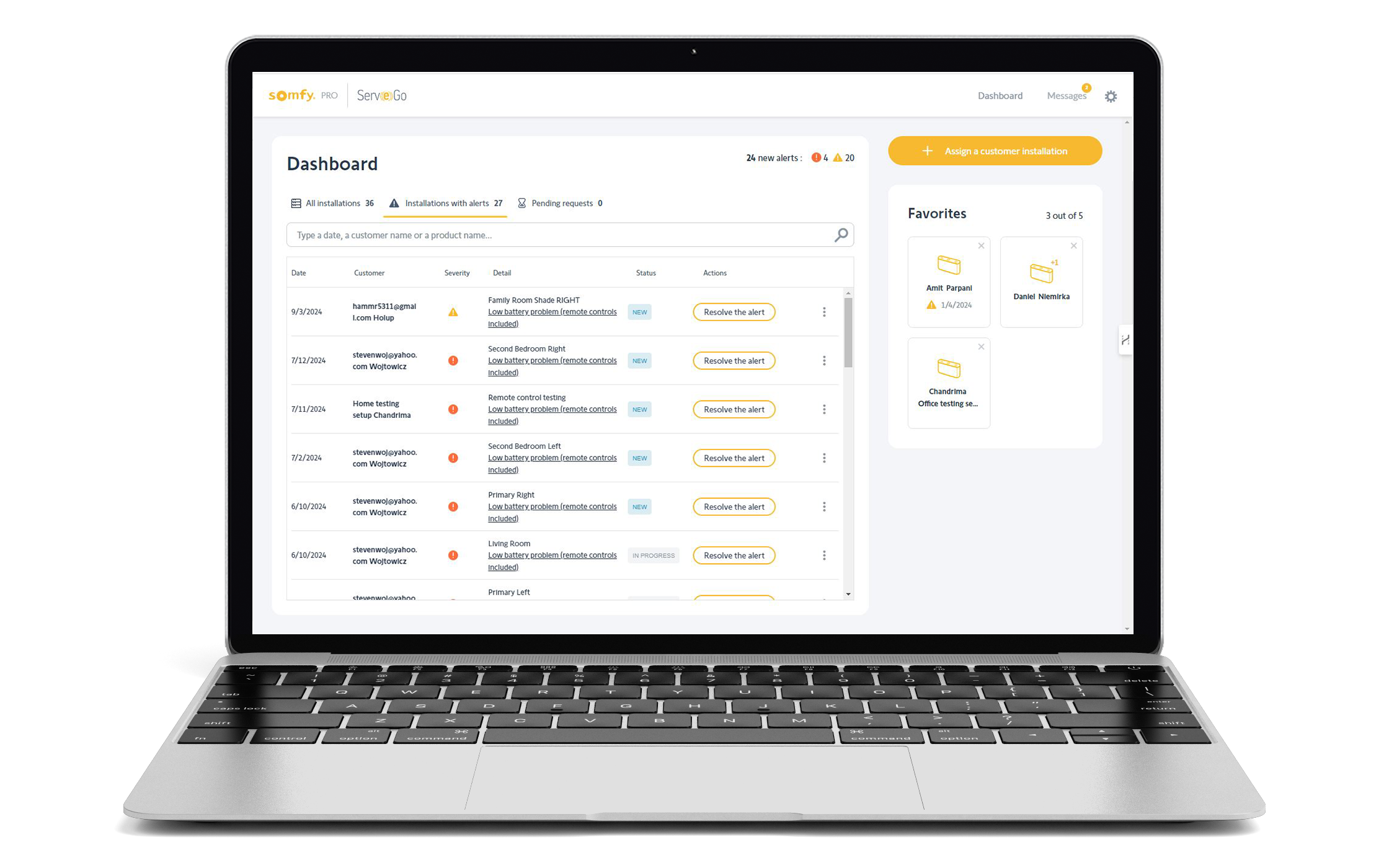Screen dimensions: 1389x868
Task: Select the Installations with alerts tab
Action: pos(448,202)
